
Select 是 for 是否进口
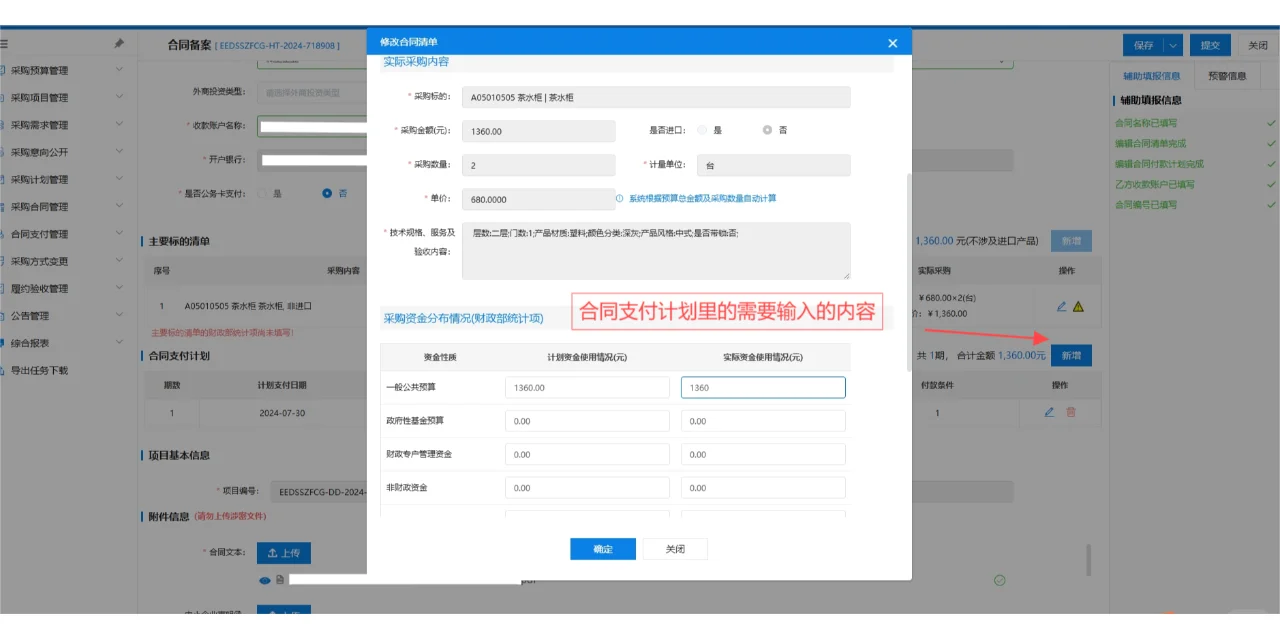point(702,130)
